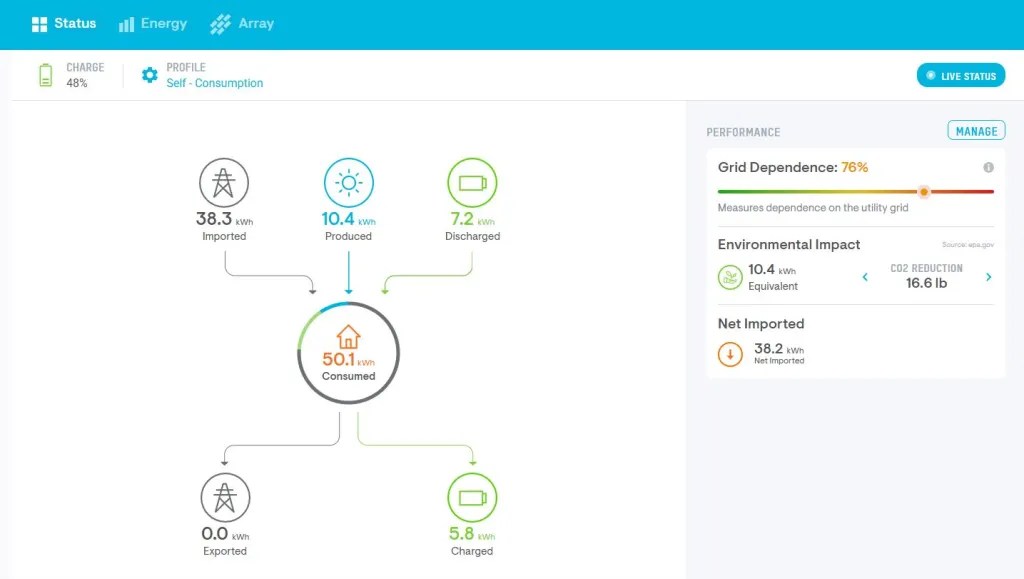
Task: Click the Manage button
Action: pos(976,131)
